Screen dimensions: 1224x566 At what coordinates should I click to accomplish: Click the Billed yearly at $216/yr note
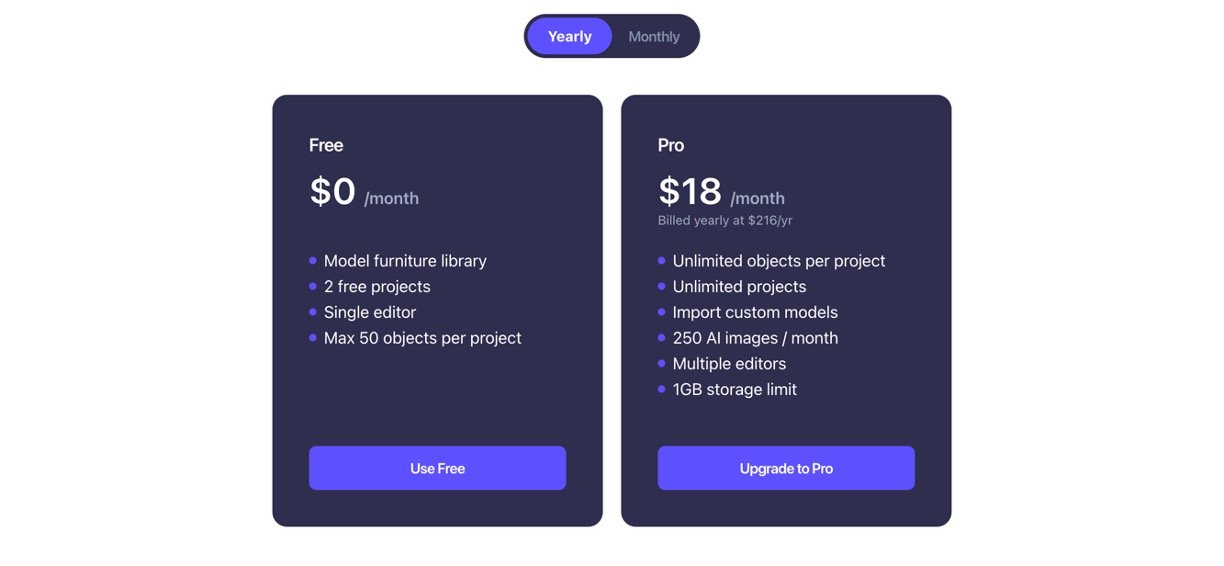pos(725,220)
